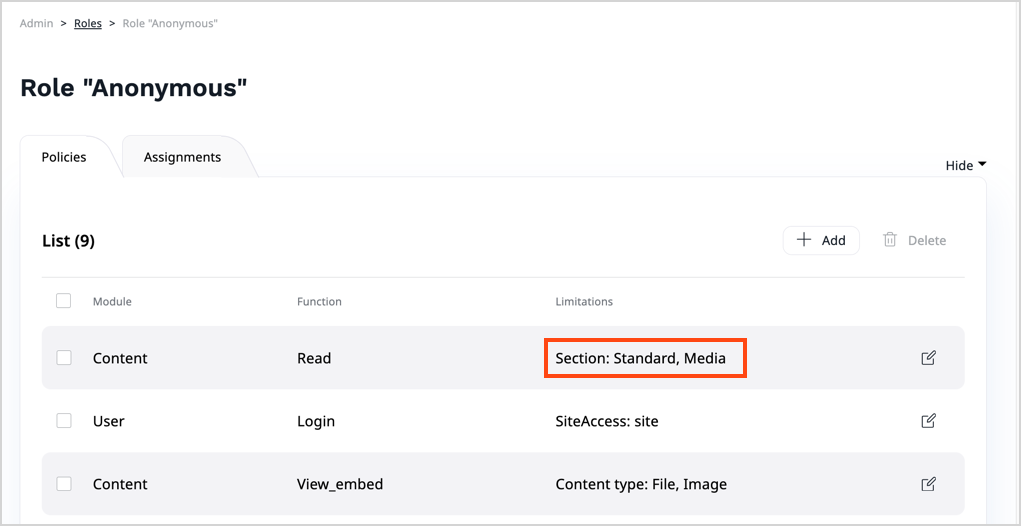
Task: Click the plus icon to add policy
Action: click(x=804, y=240)
